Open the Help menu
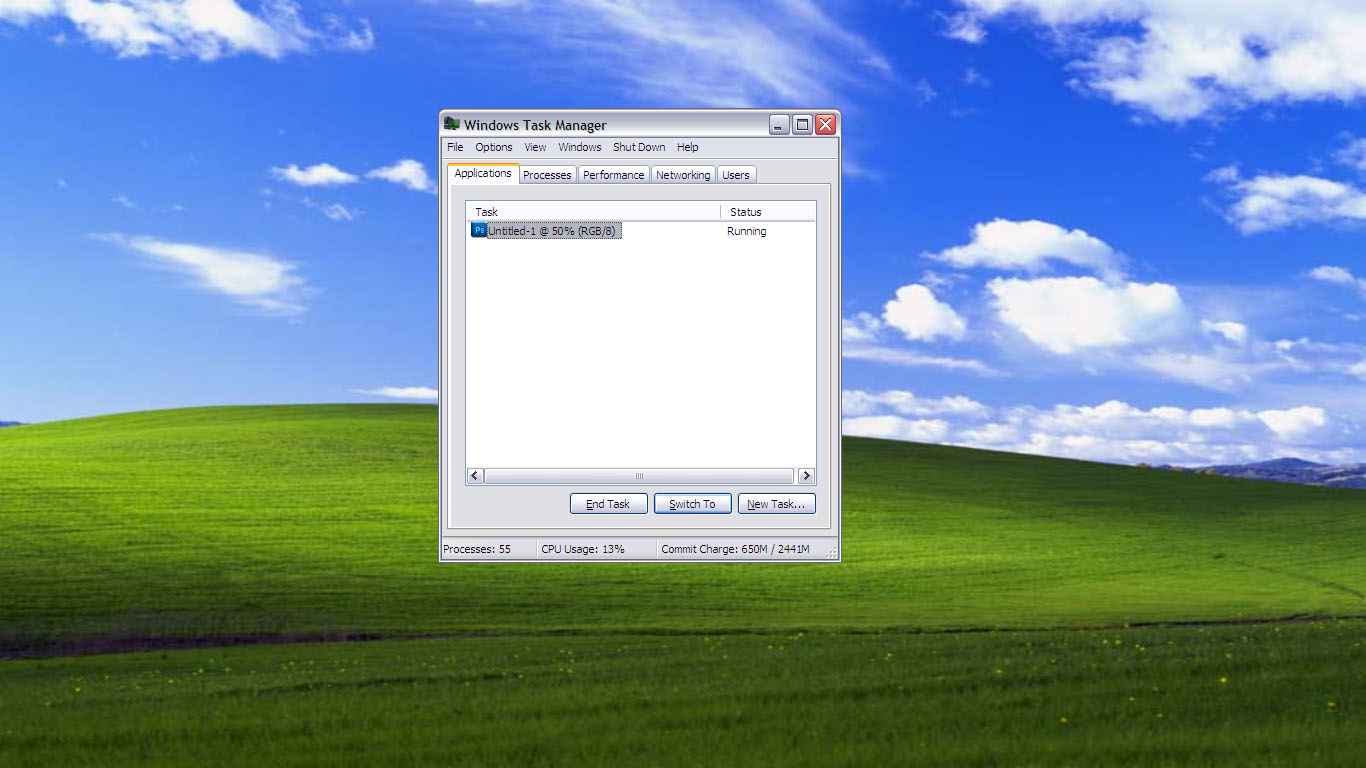Screen dimensions: 1366x768 [x=687, y=147]
